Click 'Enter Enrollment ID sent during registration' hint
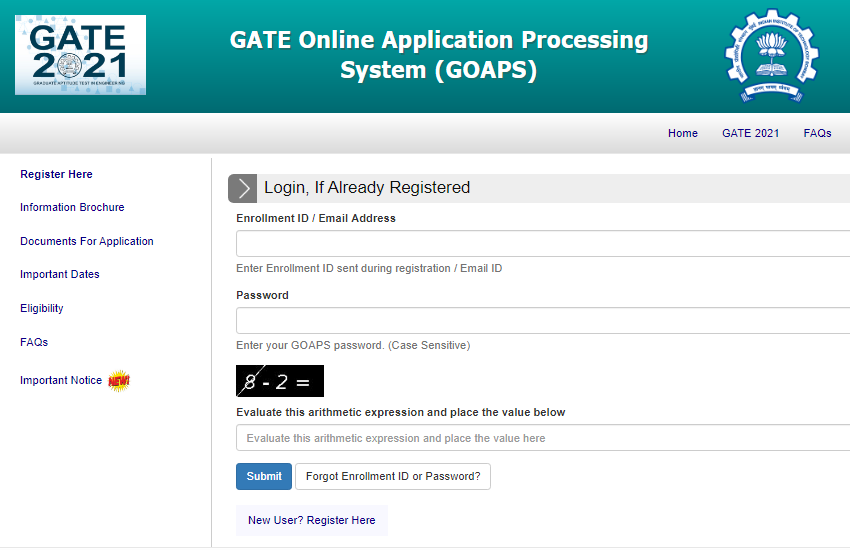 (x=369, y=268)
